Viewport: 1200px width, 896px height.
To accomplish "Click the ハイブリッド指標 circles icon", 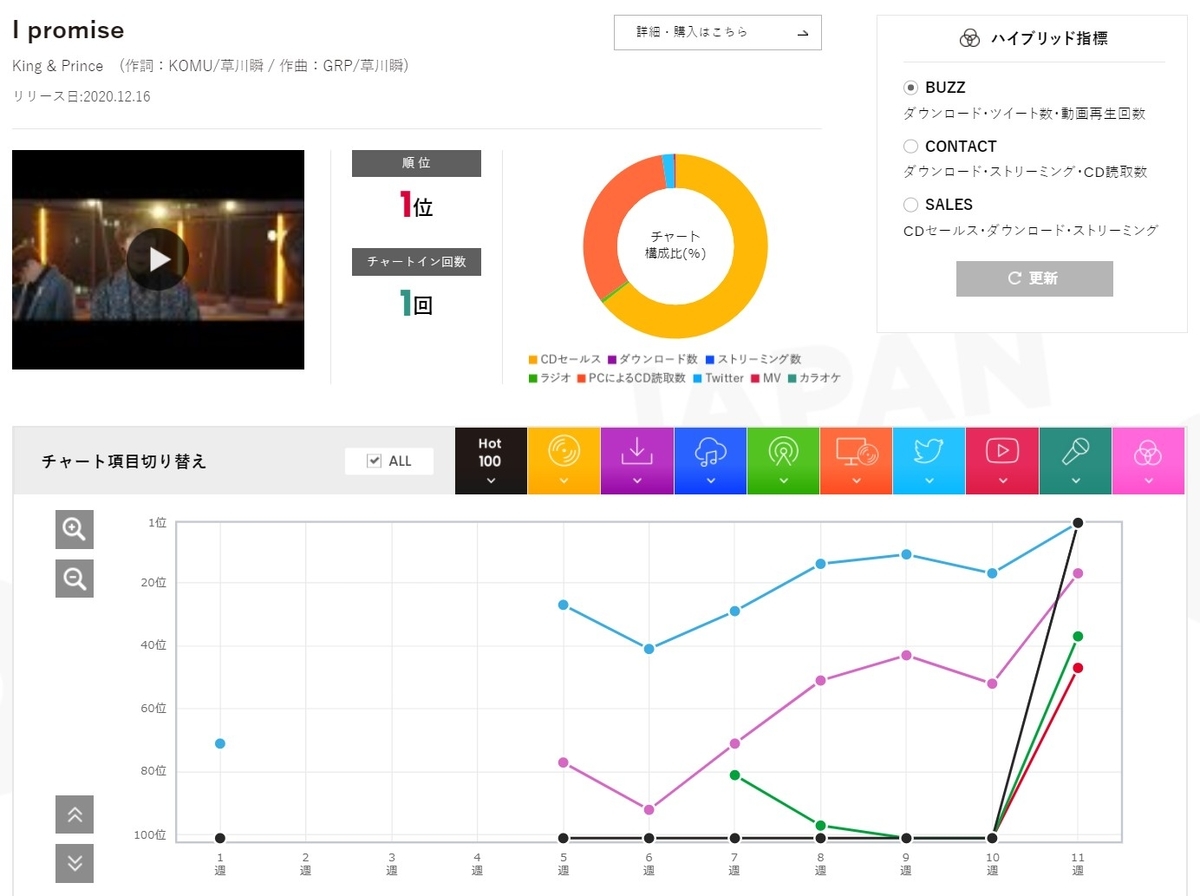I will coord(969,39).
